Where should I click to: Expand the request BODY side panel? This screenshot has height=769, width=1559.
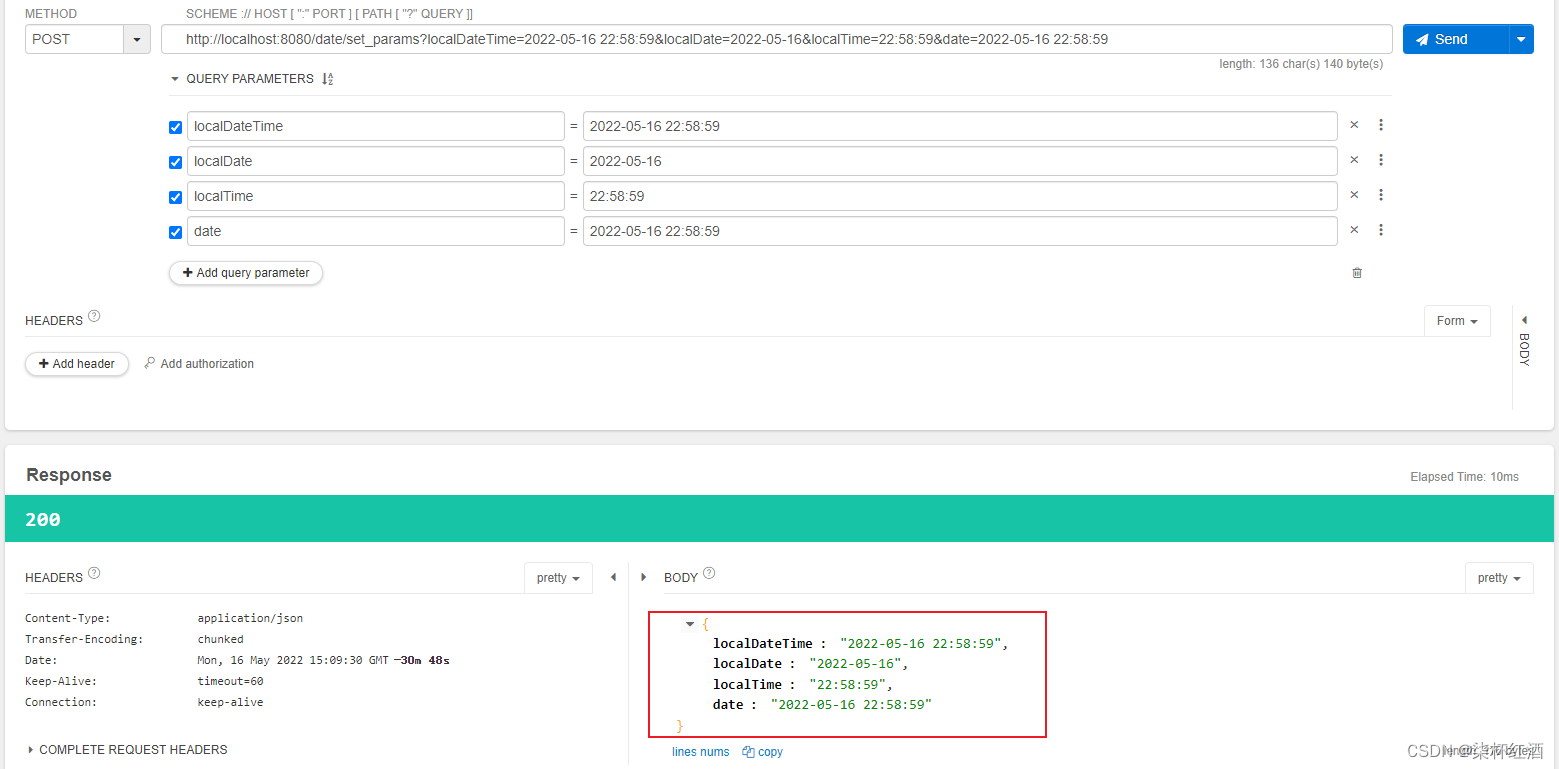1524,341
